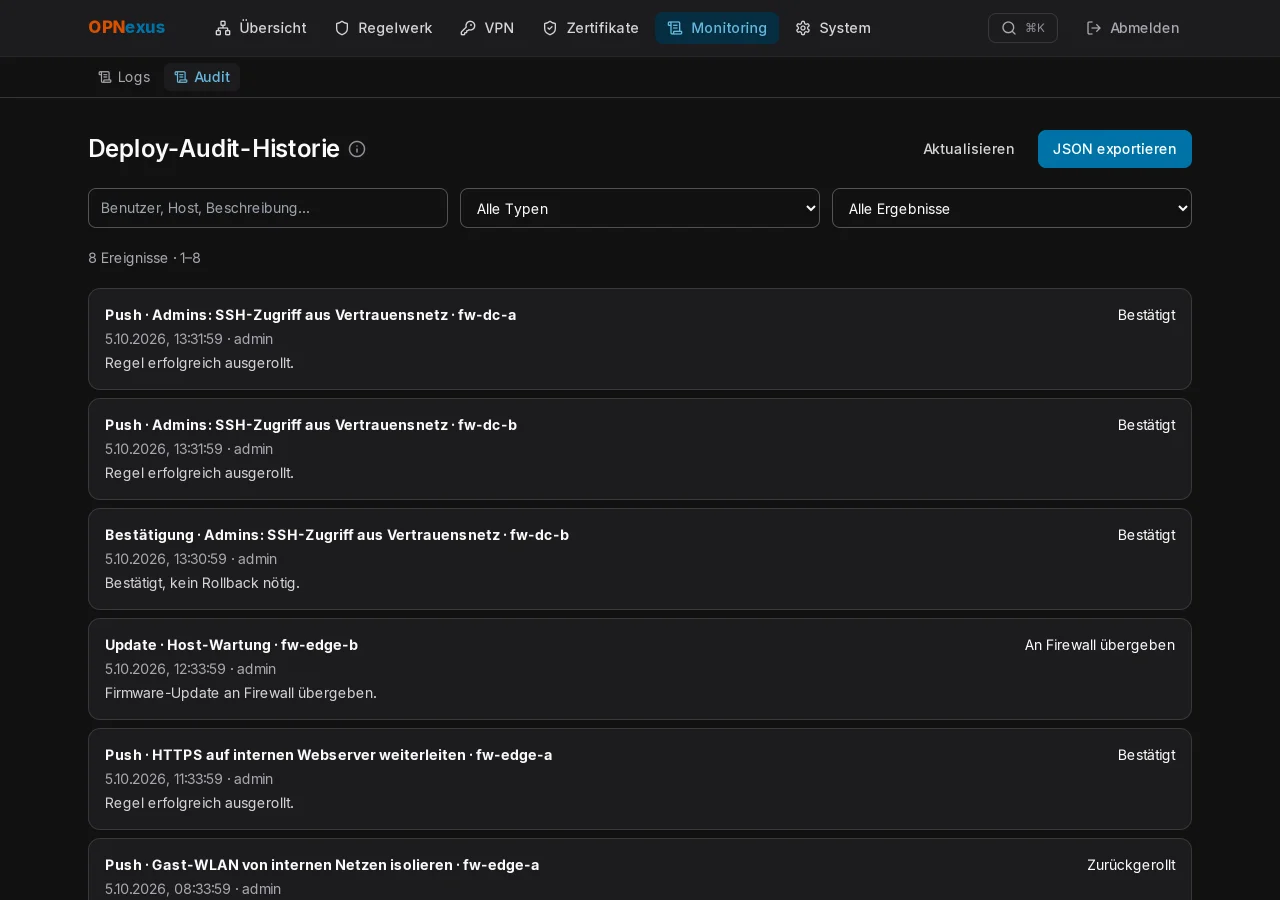Select the Bestätigung entry for fw-dc-b

tap(640, 559)
